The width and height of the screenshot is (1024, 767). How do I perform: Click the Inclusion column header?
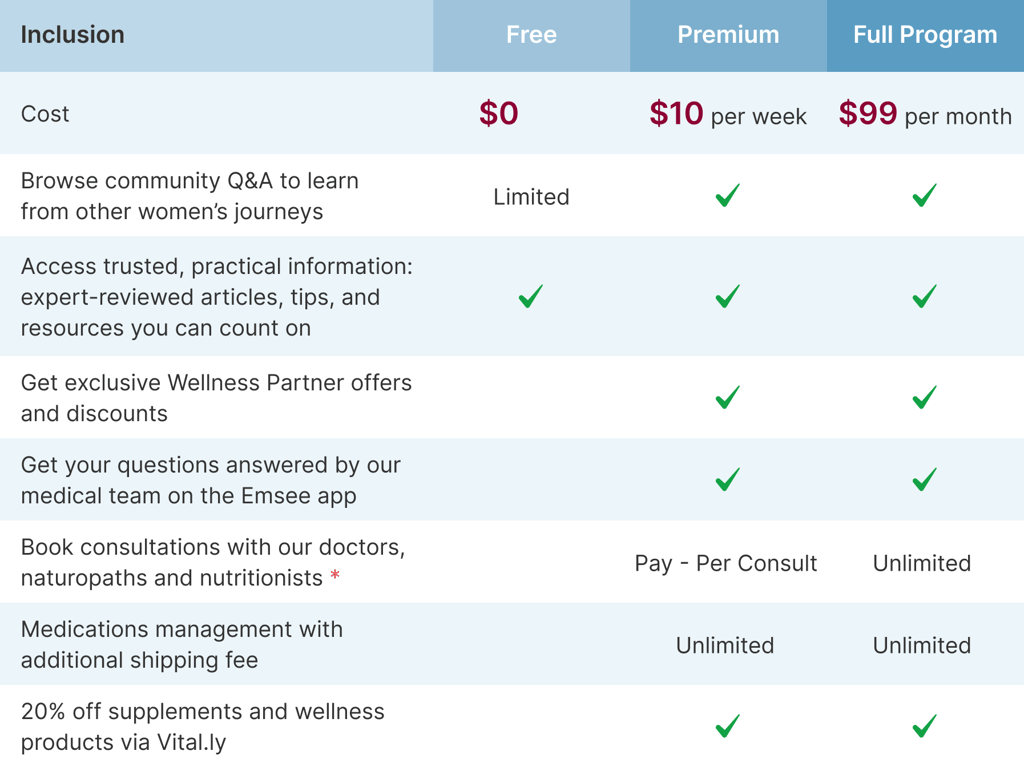(x=73, y=35)
